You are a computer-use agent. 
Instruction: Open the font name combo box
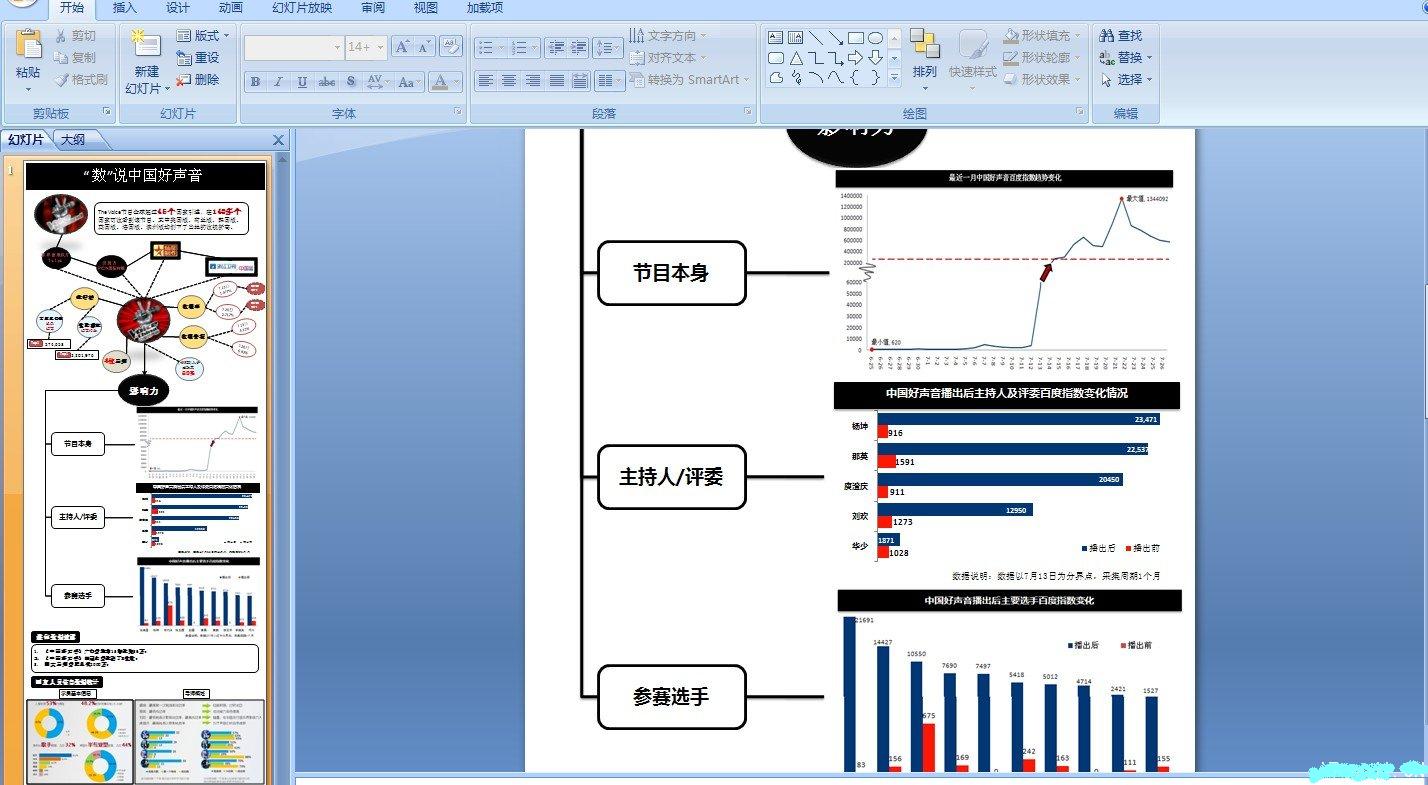(293, 47)
